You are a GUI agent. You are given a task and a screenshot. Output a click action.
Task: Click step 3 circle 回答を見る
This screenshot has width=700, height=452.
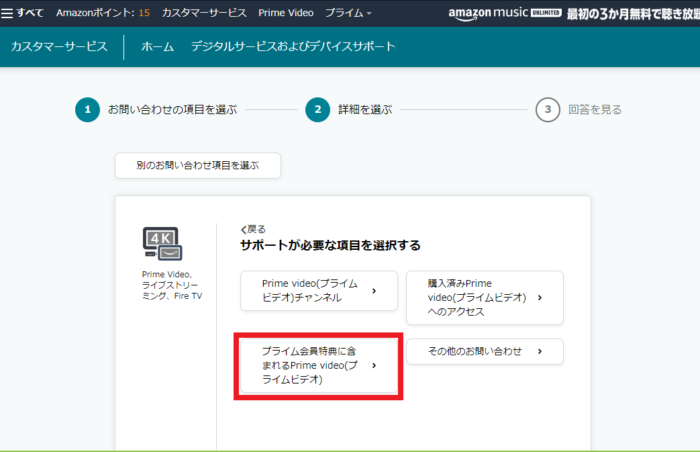pyautogui.click(x=548, y=109)
